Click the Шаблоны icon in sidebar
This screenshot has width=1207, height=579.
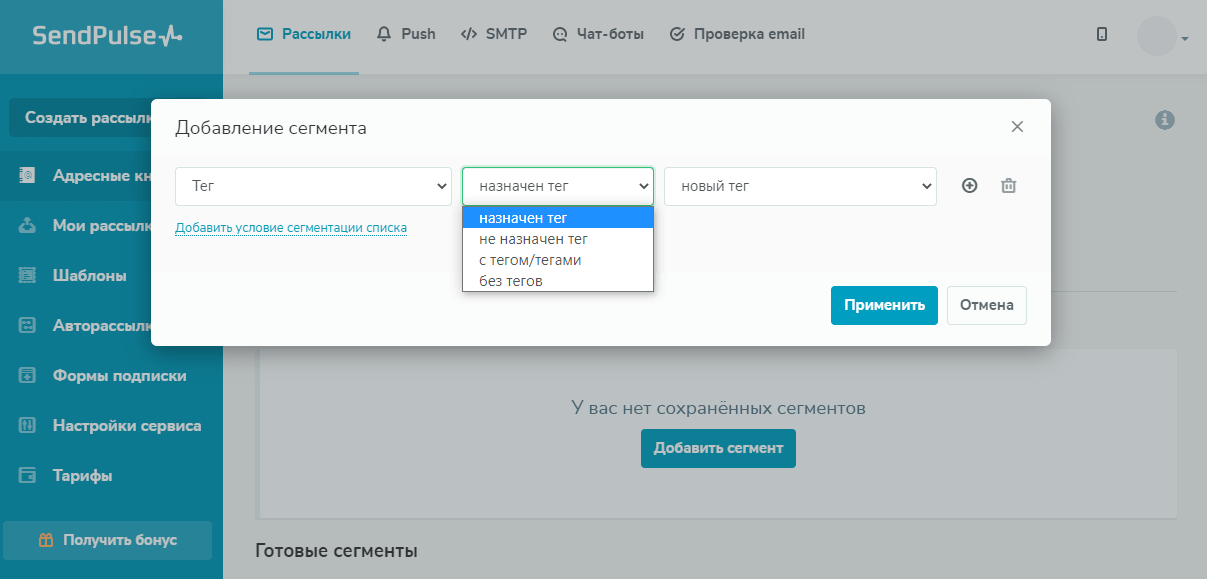point(28,276)
